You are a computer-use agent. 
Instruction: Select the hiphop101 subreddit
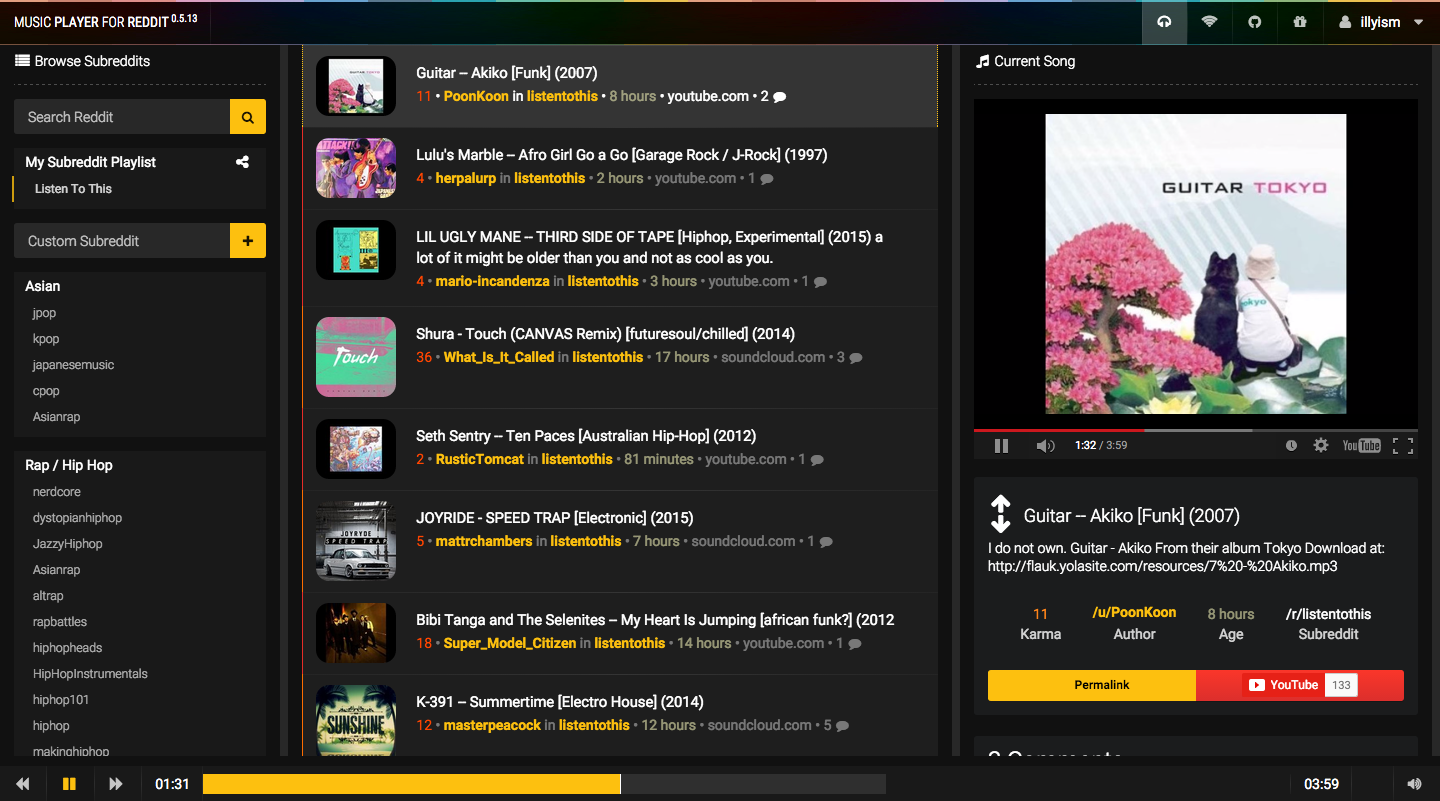coord(60,700)
